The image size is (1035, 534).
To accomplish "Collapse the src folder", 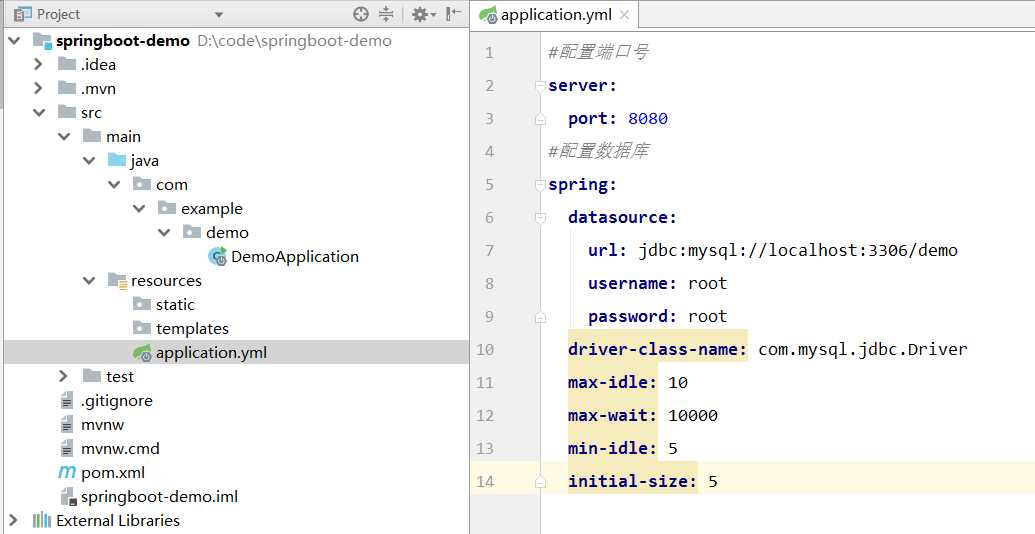I will click(39, 113).
